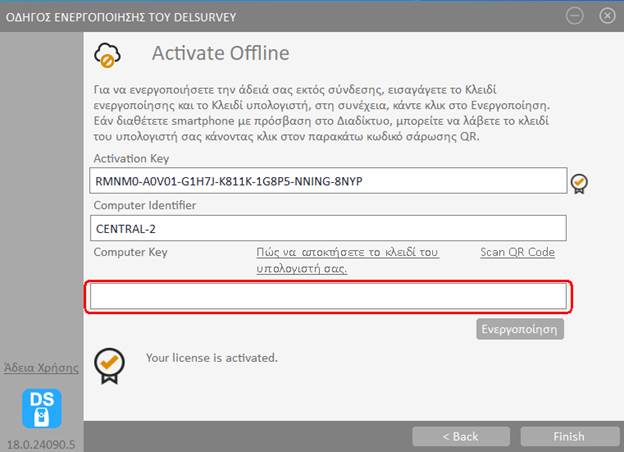
Task: Open the Άδεια Χρήσης license link
Action: [41, 367]
